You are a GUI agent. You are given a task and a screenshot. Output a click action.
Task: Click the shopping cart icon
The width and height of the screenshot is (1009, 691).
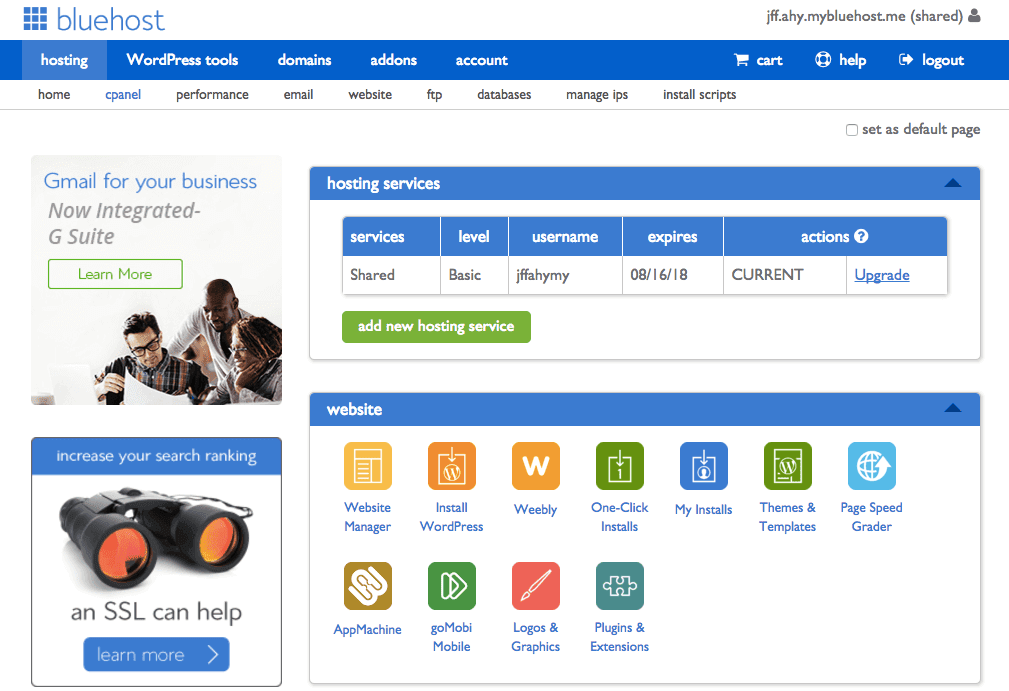tap(741, 60)
